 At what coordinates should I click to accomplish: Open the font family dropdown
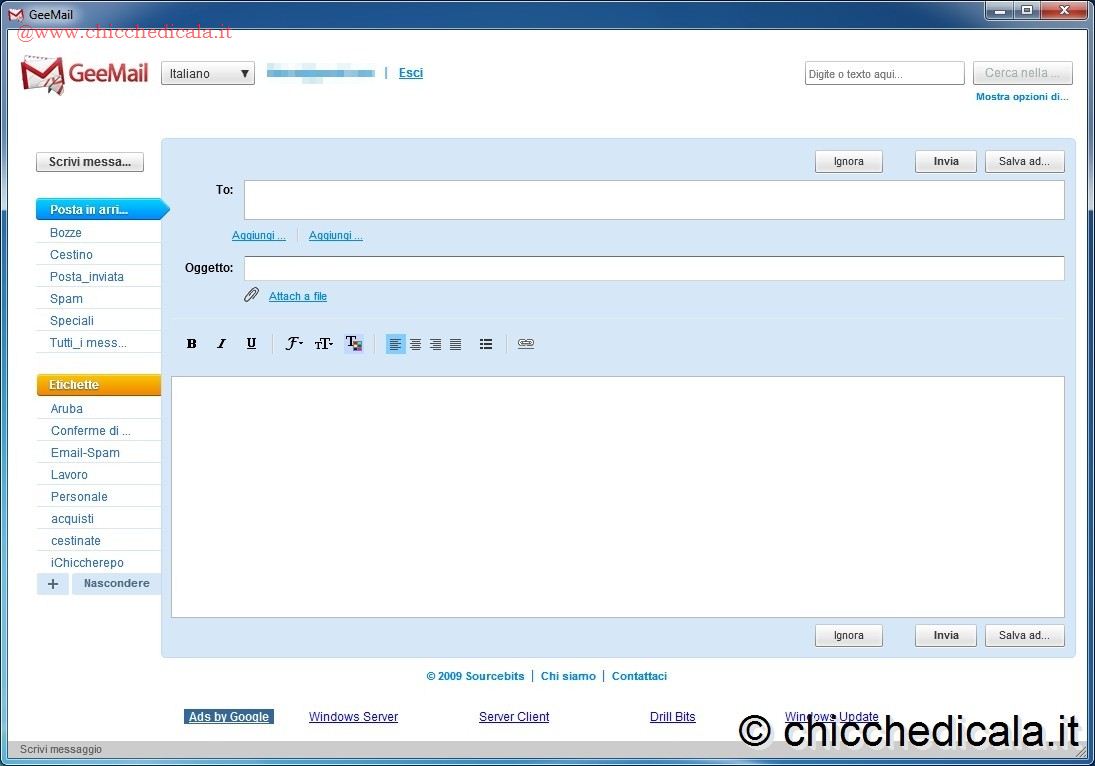pyautogui.click(x=294, y=344)
